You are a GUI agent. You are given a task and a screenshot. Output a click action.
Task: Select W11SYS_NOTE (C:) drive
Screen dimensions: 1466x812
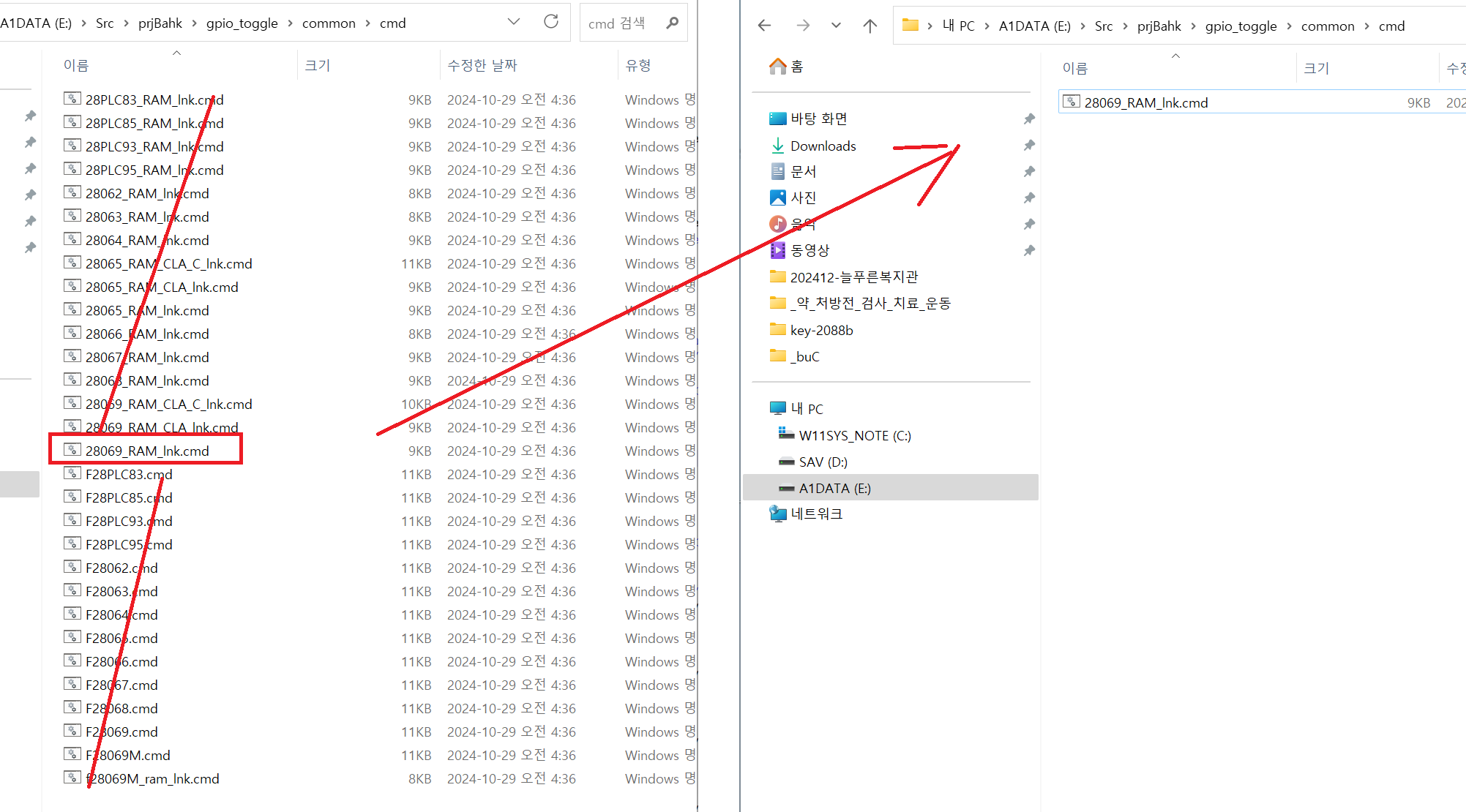pos(854,435)
